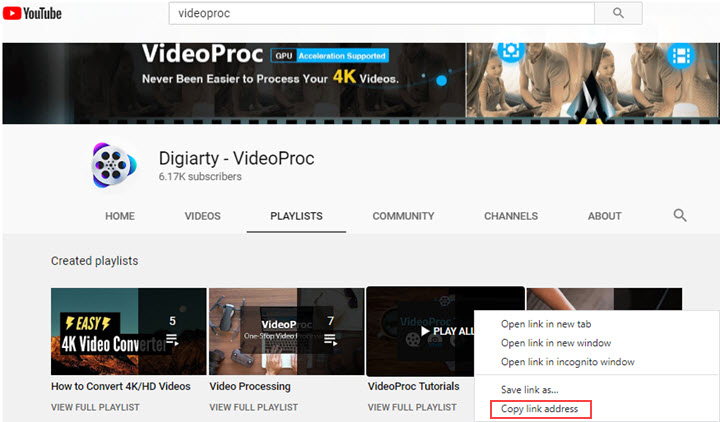The width and height of the screenshot is (720, 422).
Task: Switch to the Home tab
Action: tap(120, 216)
